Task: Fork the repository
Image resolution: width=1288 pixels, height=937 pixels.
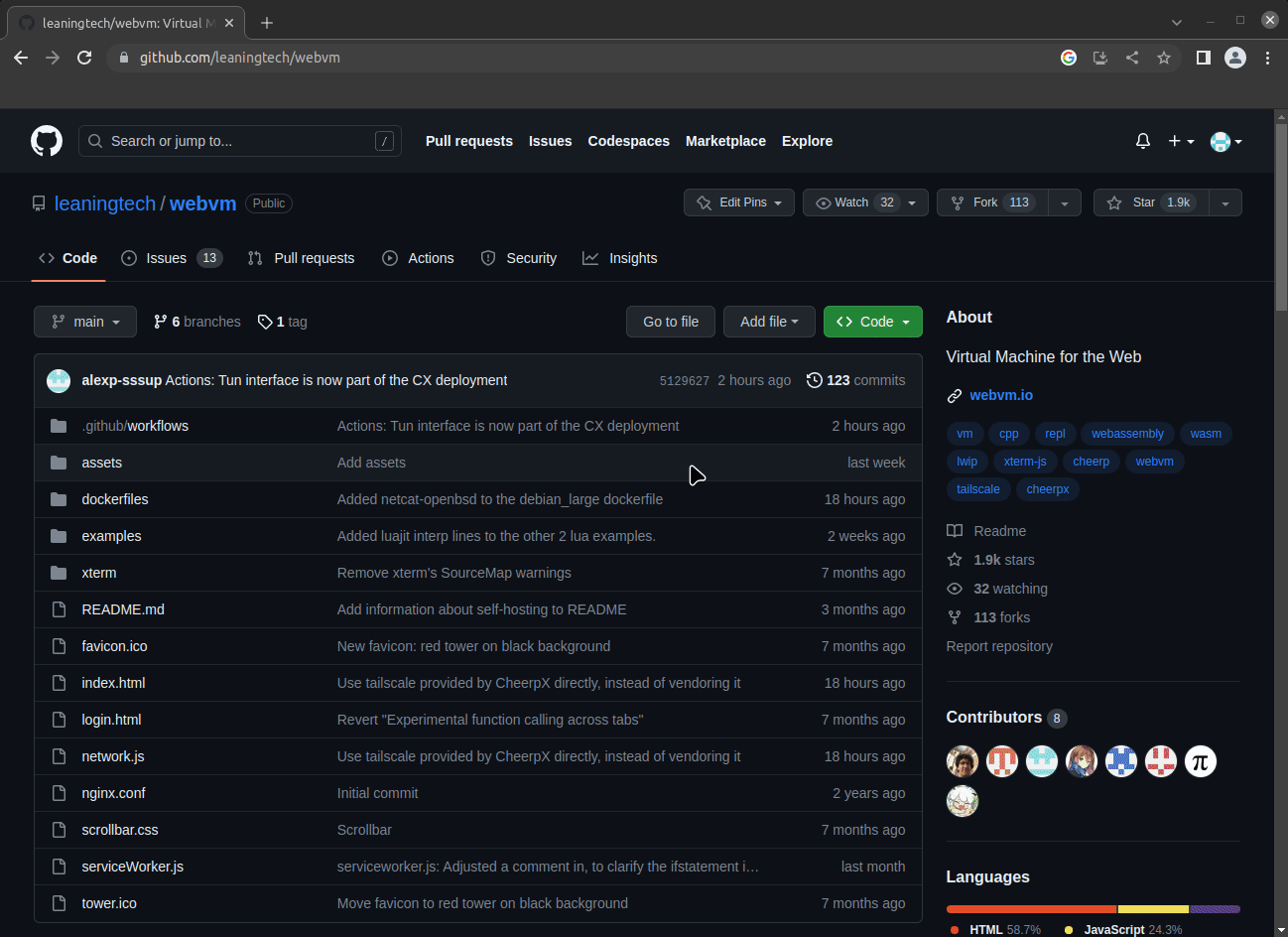Action: [x=992, y=202]
